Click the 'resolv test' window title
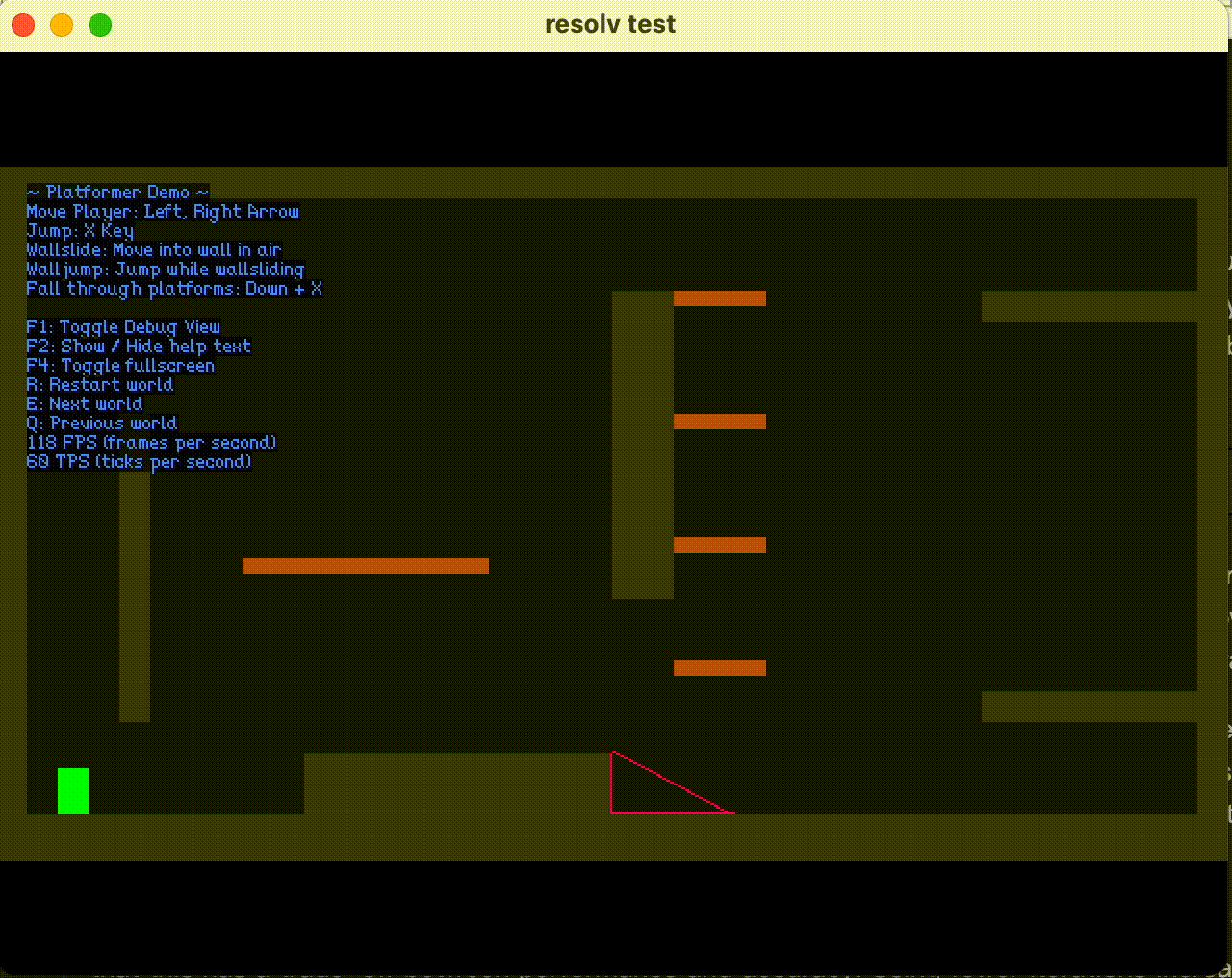The width and height of the screenshot is (1232, 978). pyautogui.click(x=610, y=24)
